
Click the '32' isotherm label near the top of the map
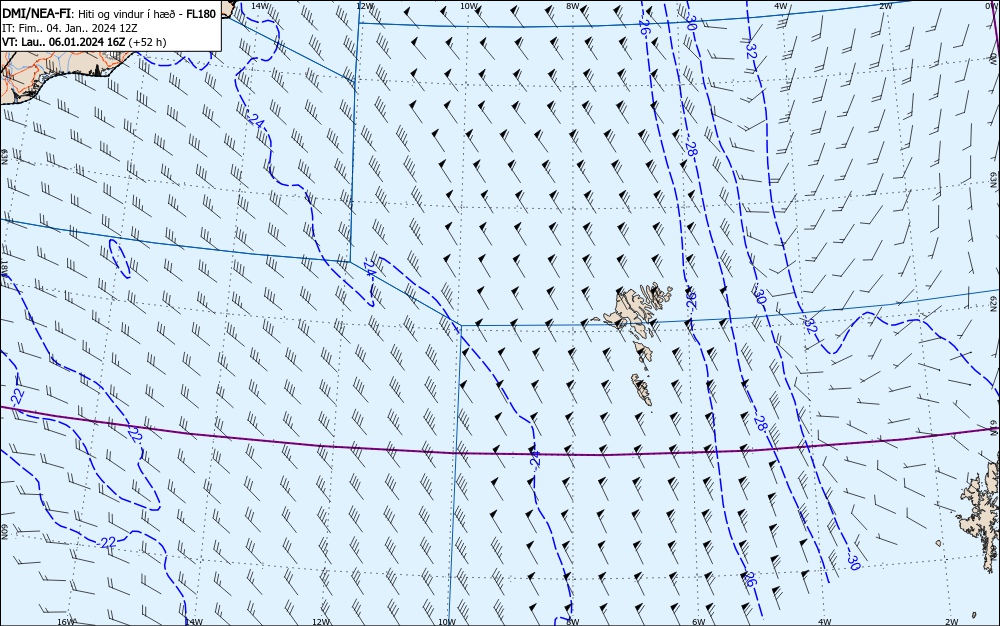click(751, 51)
